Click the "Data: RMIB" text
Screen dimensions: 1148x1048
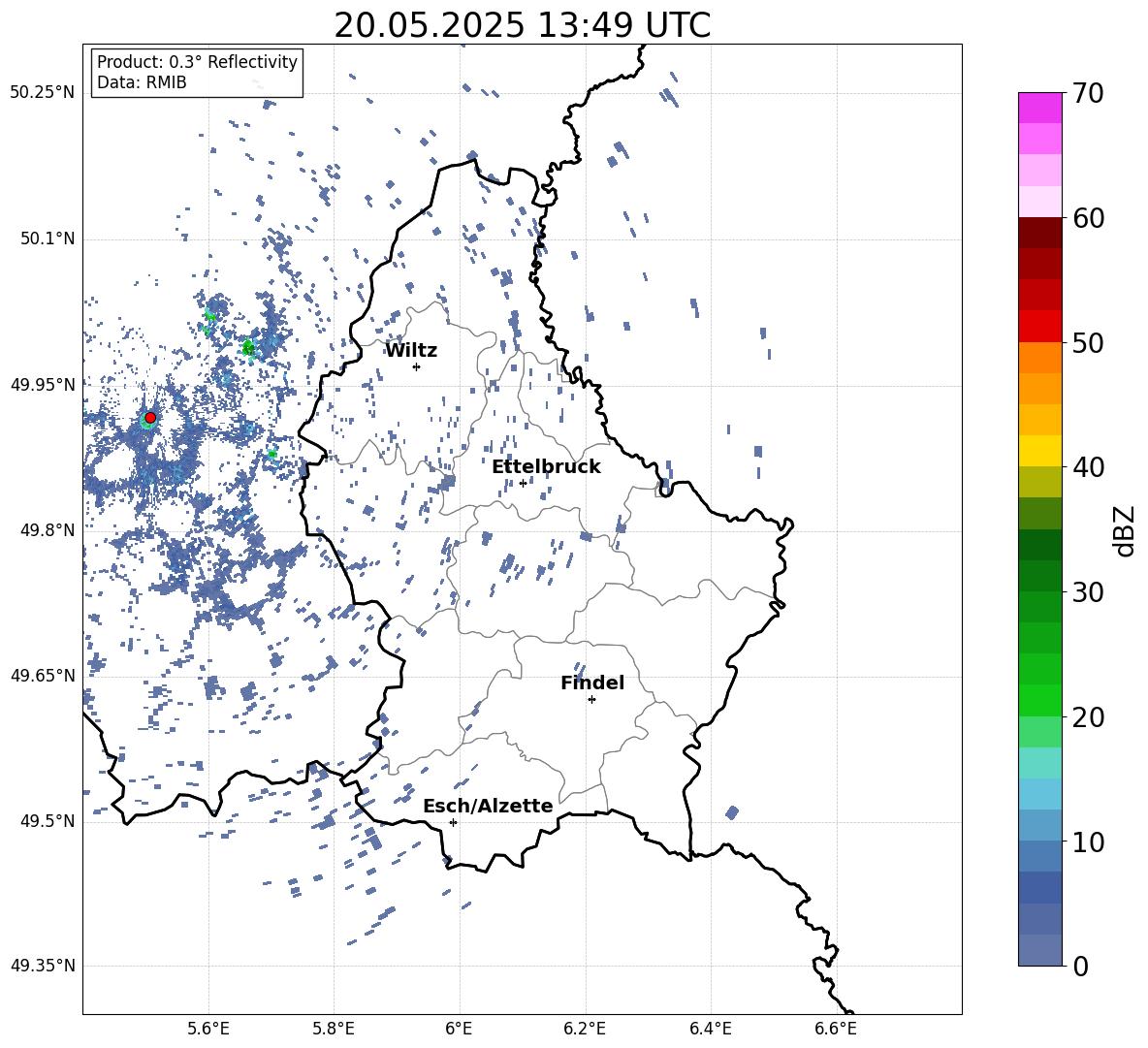(x=142, y=82)
